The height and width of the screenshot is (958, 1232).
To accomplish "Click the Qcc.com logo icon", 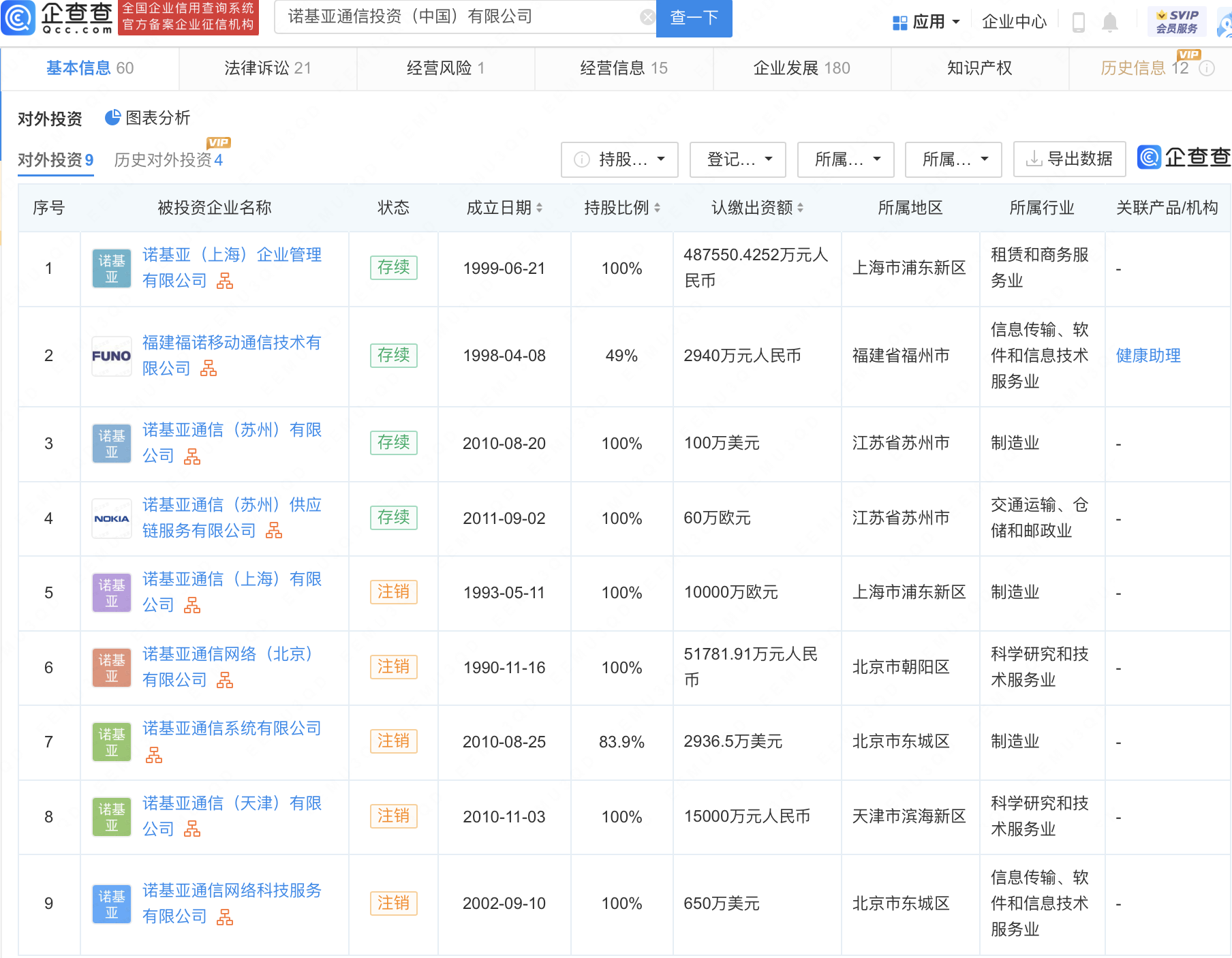I will [x=18, y=18].
